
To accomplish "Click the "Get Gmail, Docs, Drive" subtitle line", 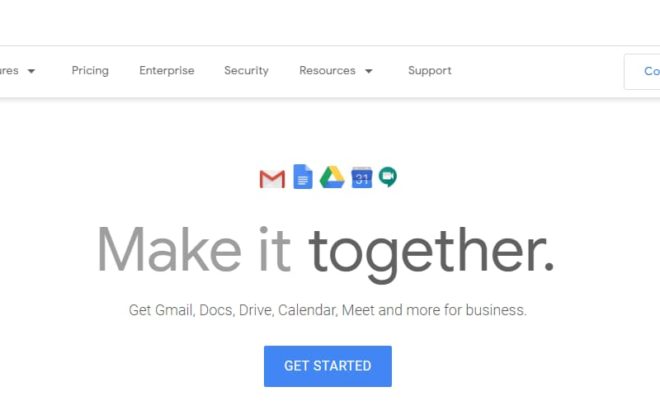I will pyautogui.click(x=327, y=310).
